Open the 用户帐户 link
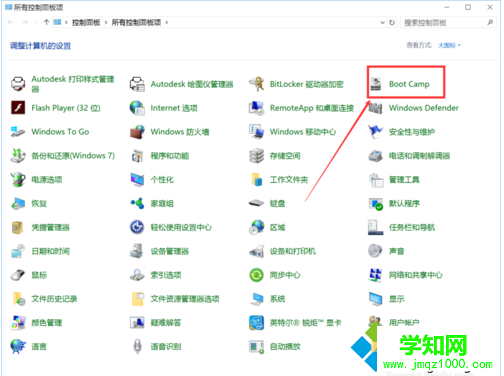The image size is (504, 376). [404, 323]
